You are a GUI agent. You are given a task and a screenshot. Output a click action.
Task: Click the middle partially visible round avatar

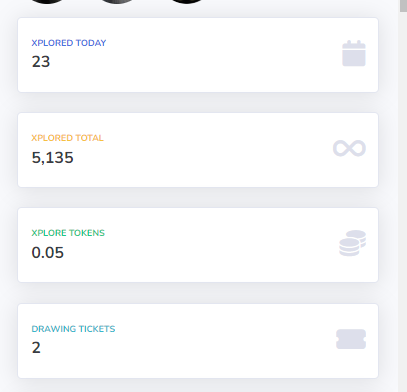pos(117,1)
